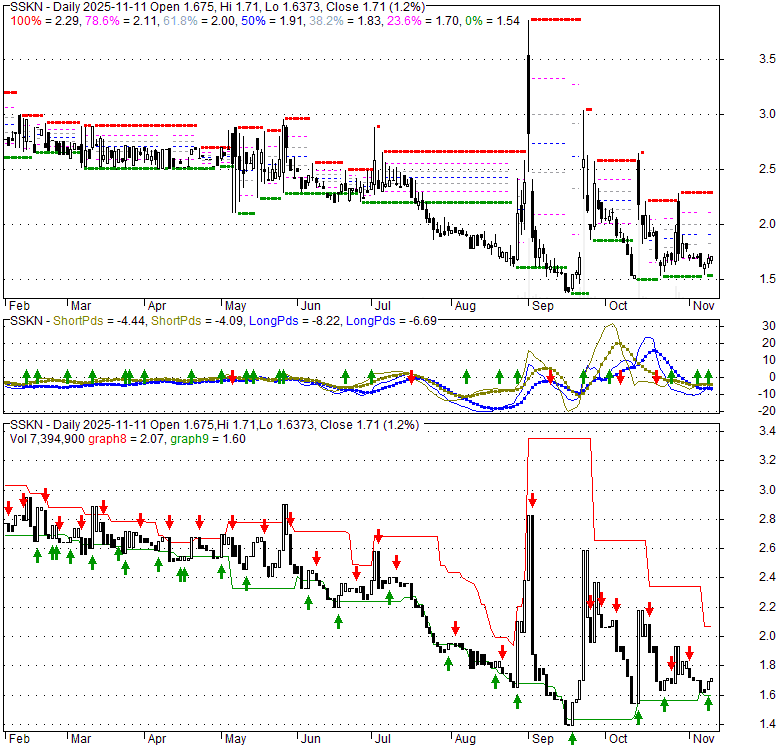Select 'Apr' on the bottom panel date axis
780x745 pixels.
[157, 739]
